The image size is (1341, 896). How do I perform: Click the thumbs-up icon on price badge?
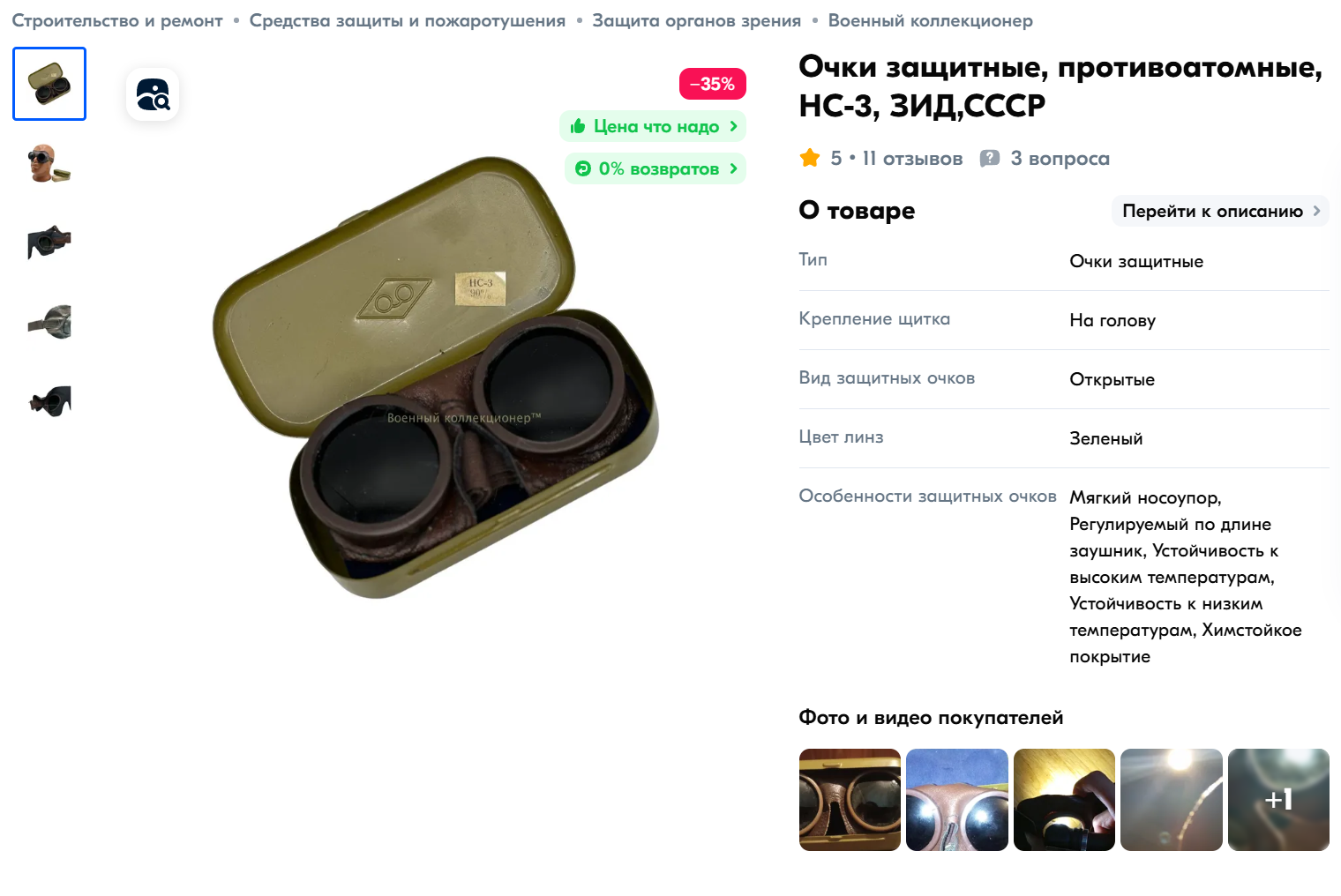578,126
